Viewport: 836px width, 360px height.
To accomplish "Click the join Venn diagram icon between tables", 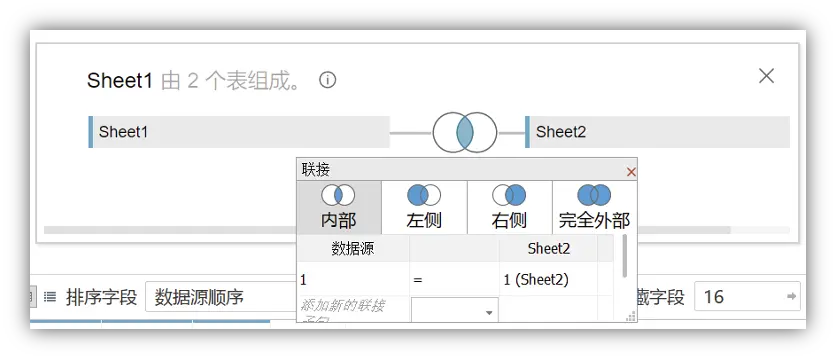I will (x=464, y=132).
